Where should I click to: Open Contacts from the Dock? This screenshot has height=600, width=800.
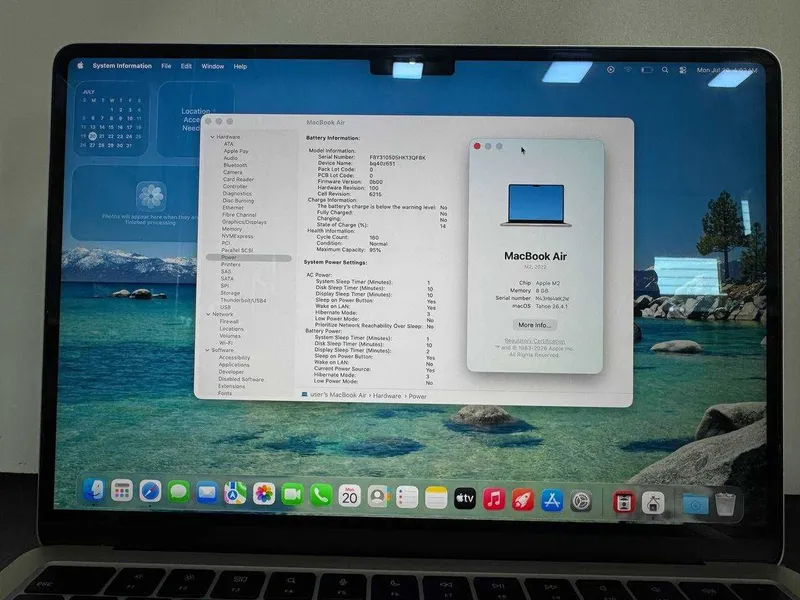(379, 496)
